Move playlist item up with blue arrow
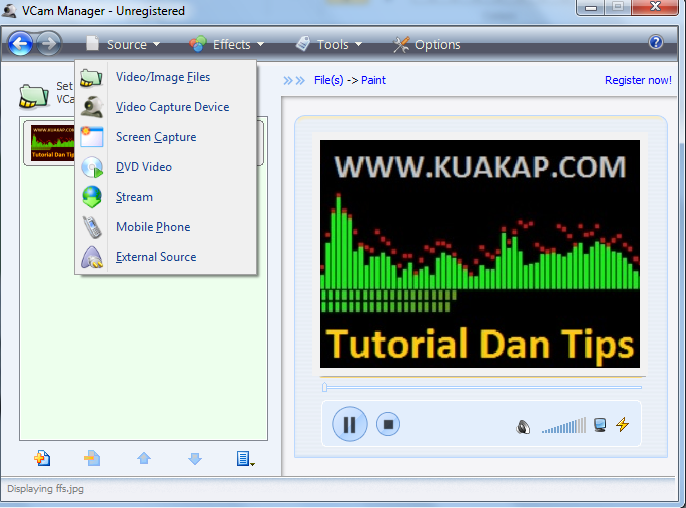The image size is (686, 508). pos(144,459)
